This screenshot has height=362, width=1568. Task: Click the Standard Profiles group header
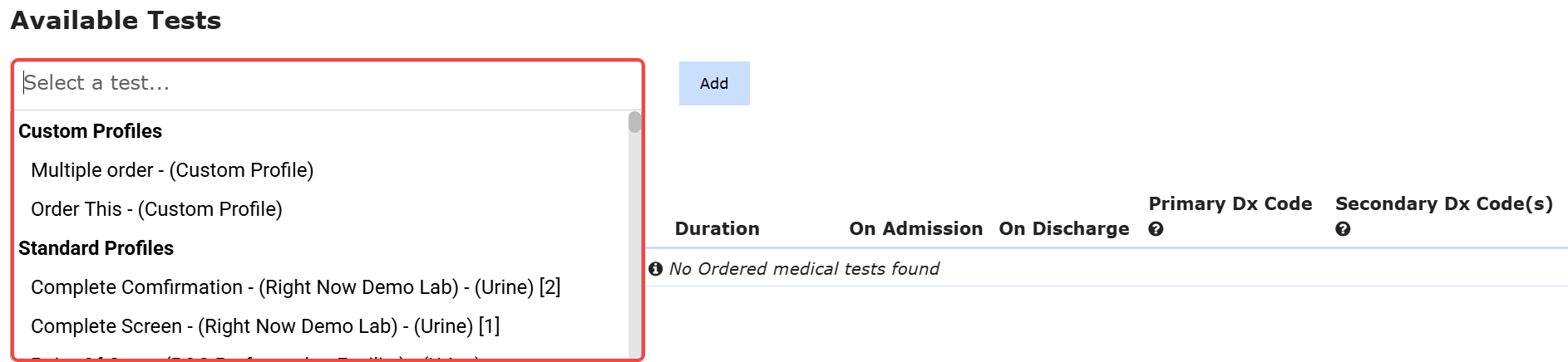tap(96, 248)
